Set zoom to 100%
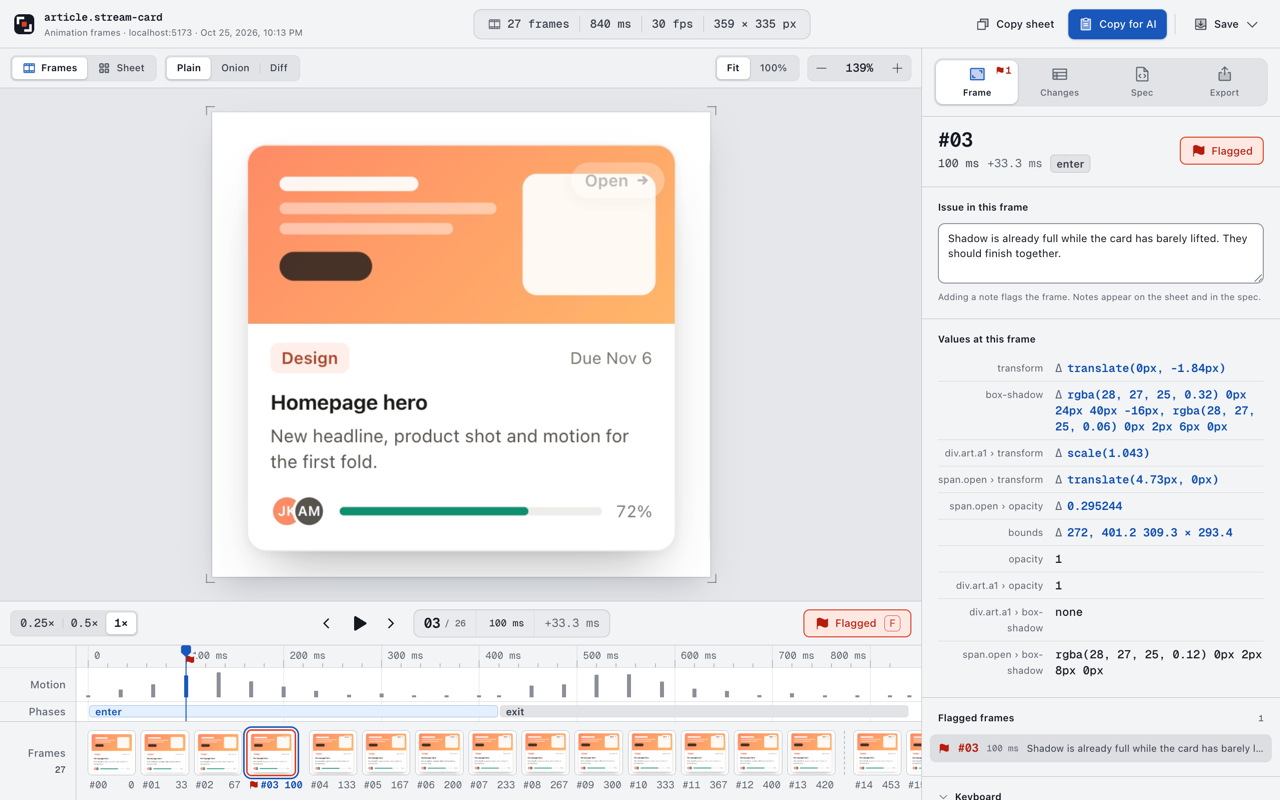 click(x=773, y=68)
